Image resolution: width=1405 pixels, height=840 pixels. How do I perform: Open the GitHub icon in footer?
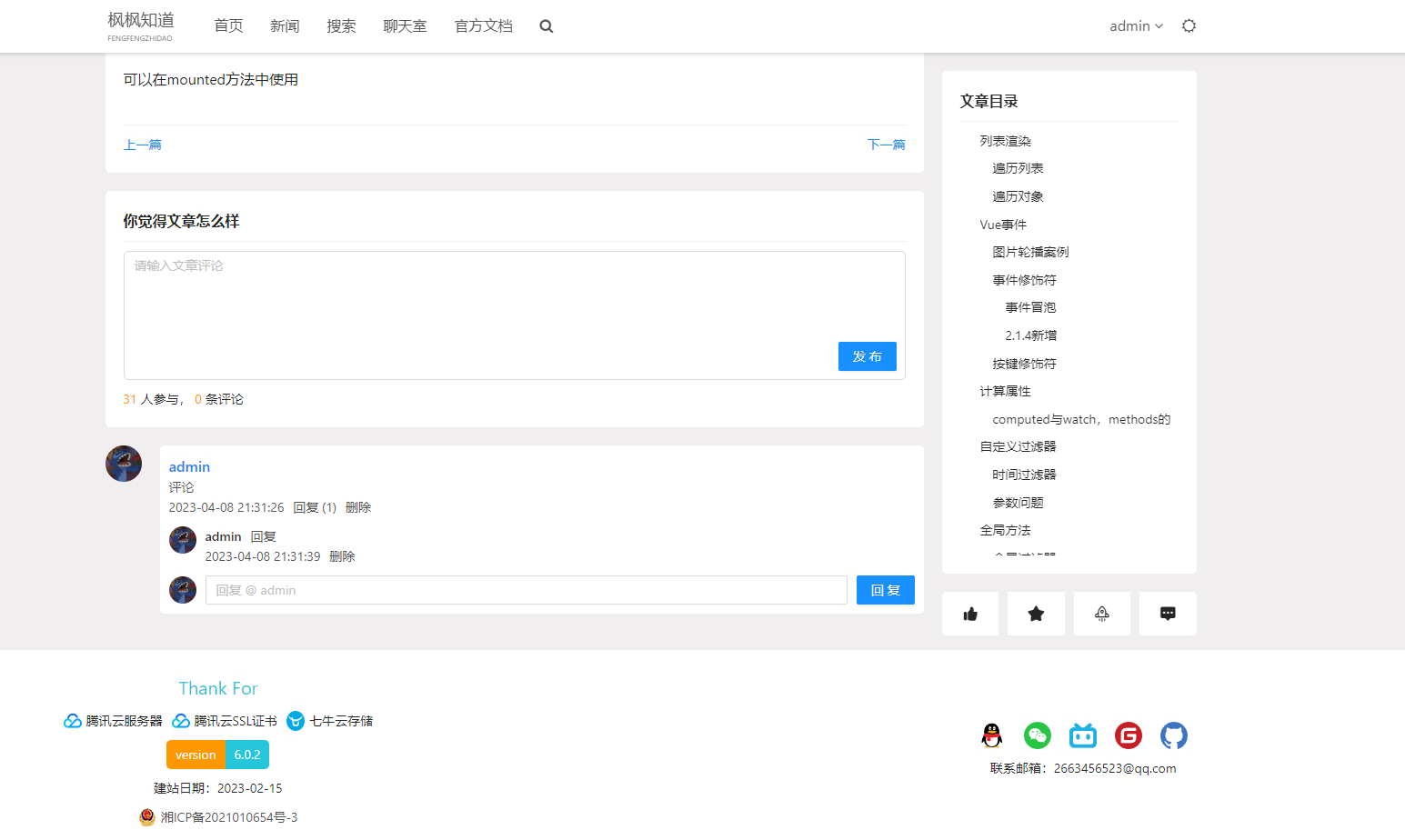coord(1174,735)
